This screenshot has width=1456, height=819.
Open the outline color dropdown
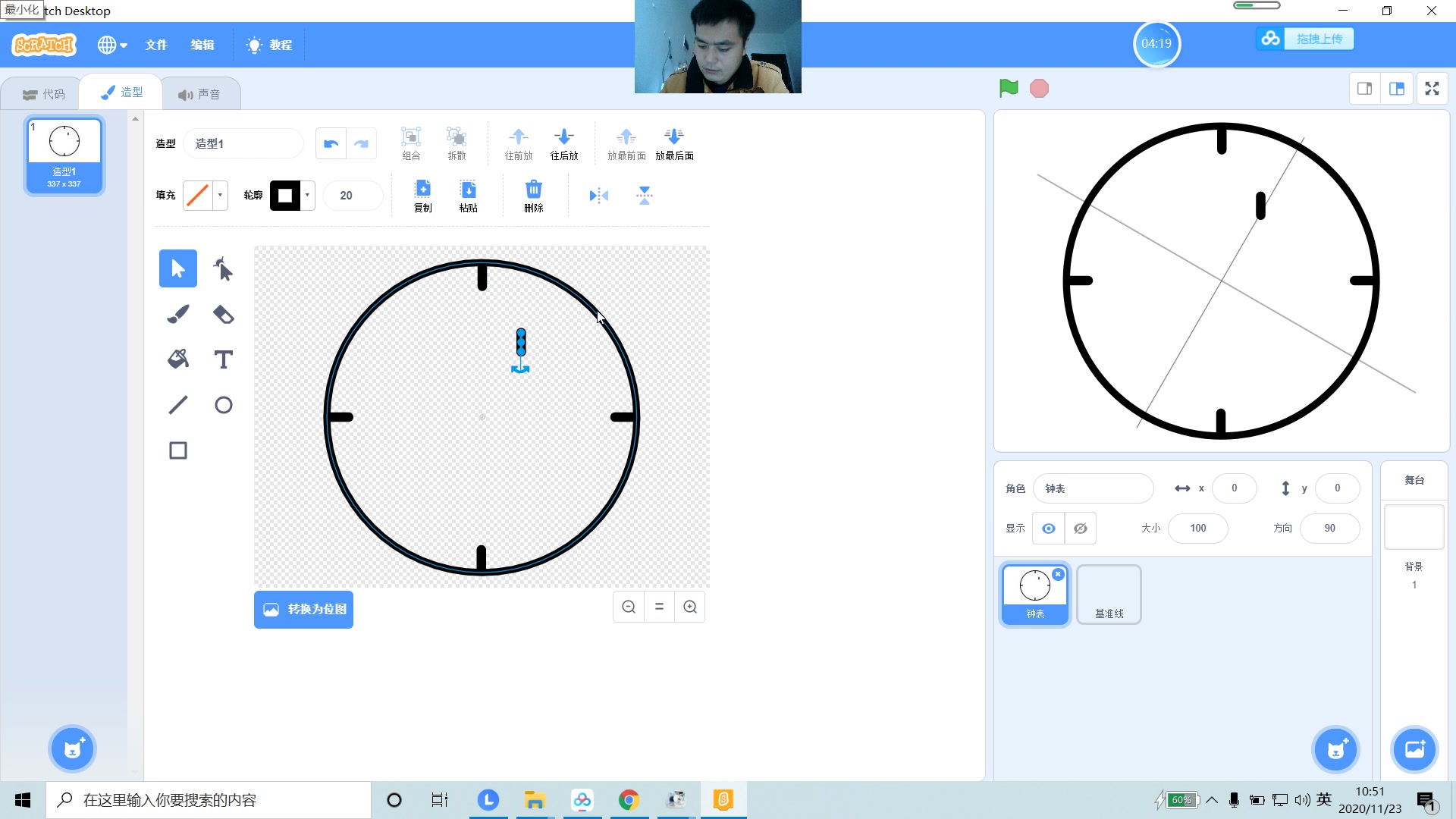307,196
